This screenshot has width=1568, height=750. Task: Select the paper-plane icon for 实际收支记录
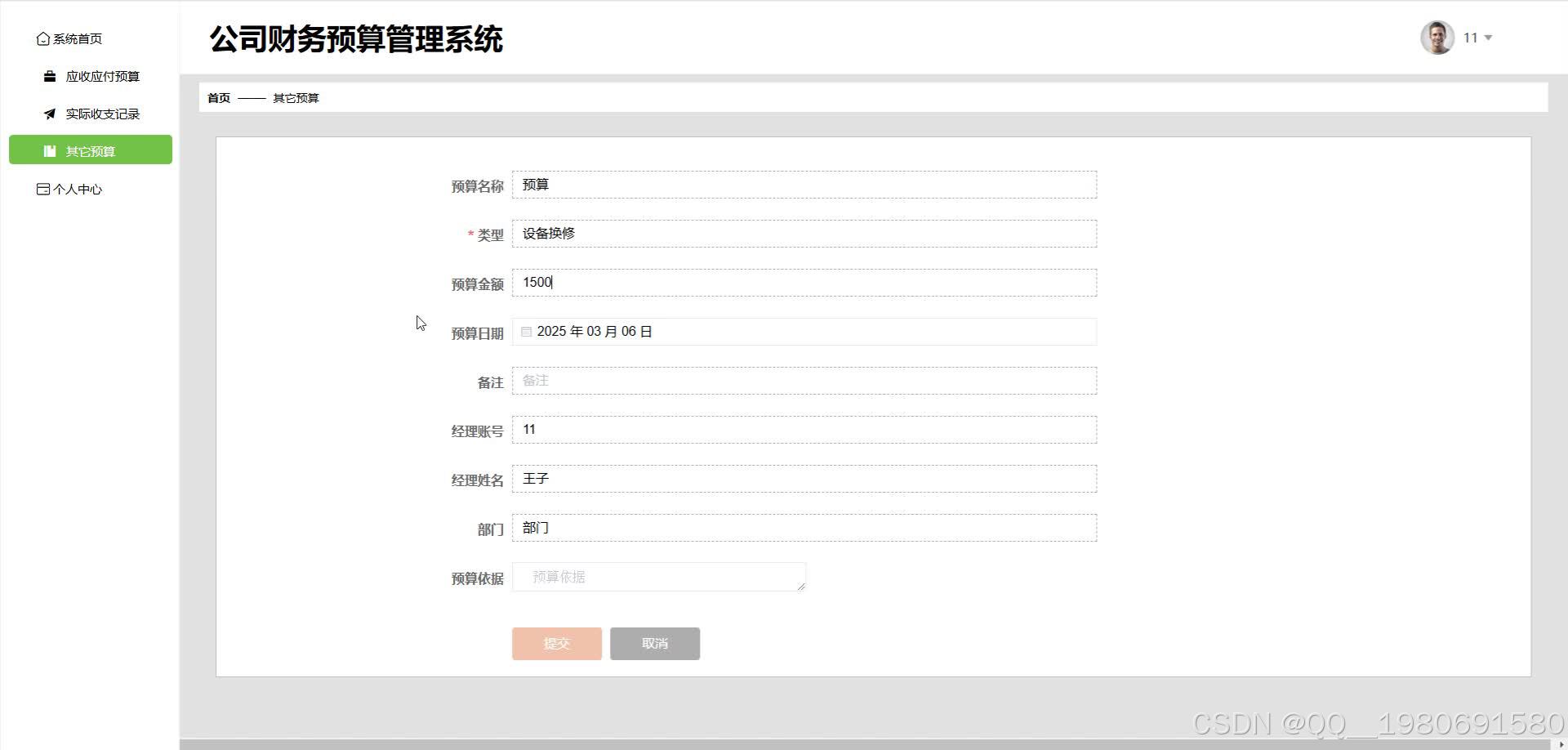(50, 114)
